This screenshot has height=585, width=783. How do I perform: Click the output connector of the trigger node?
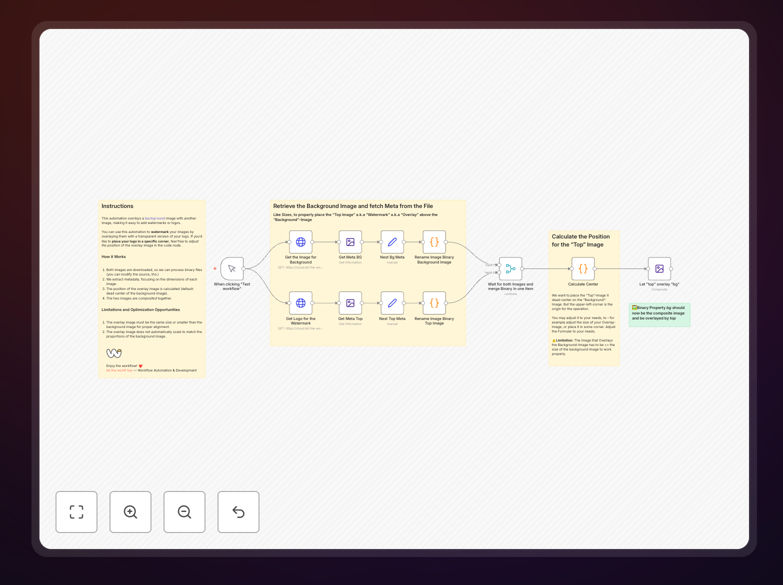[245, 269]
